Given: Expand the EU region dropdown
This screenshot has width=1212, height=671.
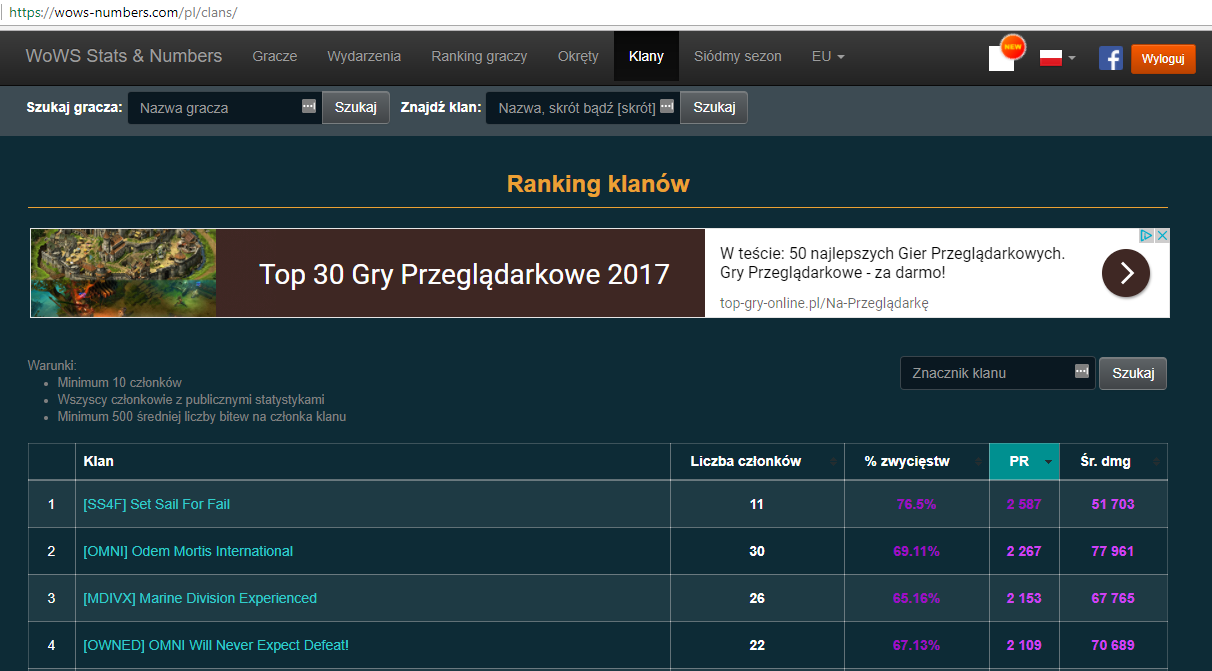Looking at the screenshot, I should 828,56.
